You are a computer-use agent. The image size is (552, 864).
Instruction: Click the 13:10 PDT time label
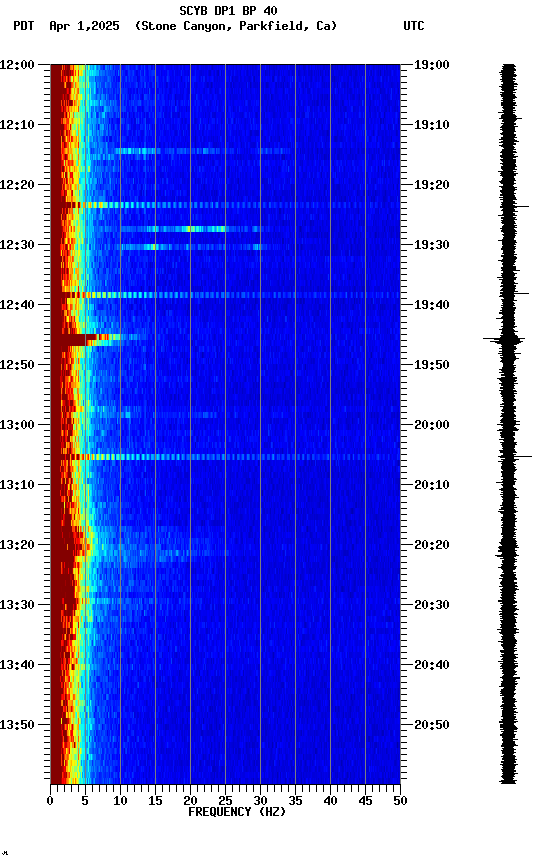[17, 485]
